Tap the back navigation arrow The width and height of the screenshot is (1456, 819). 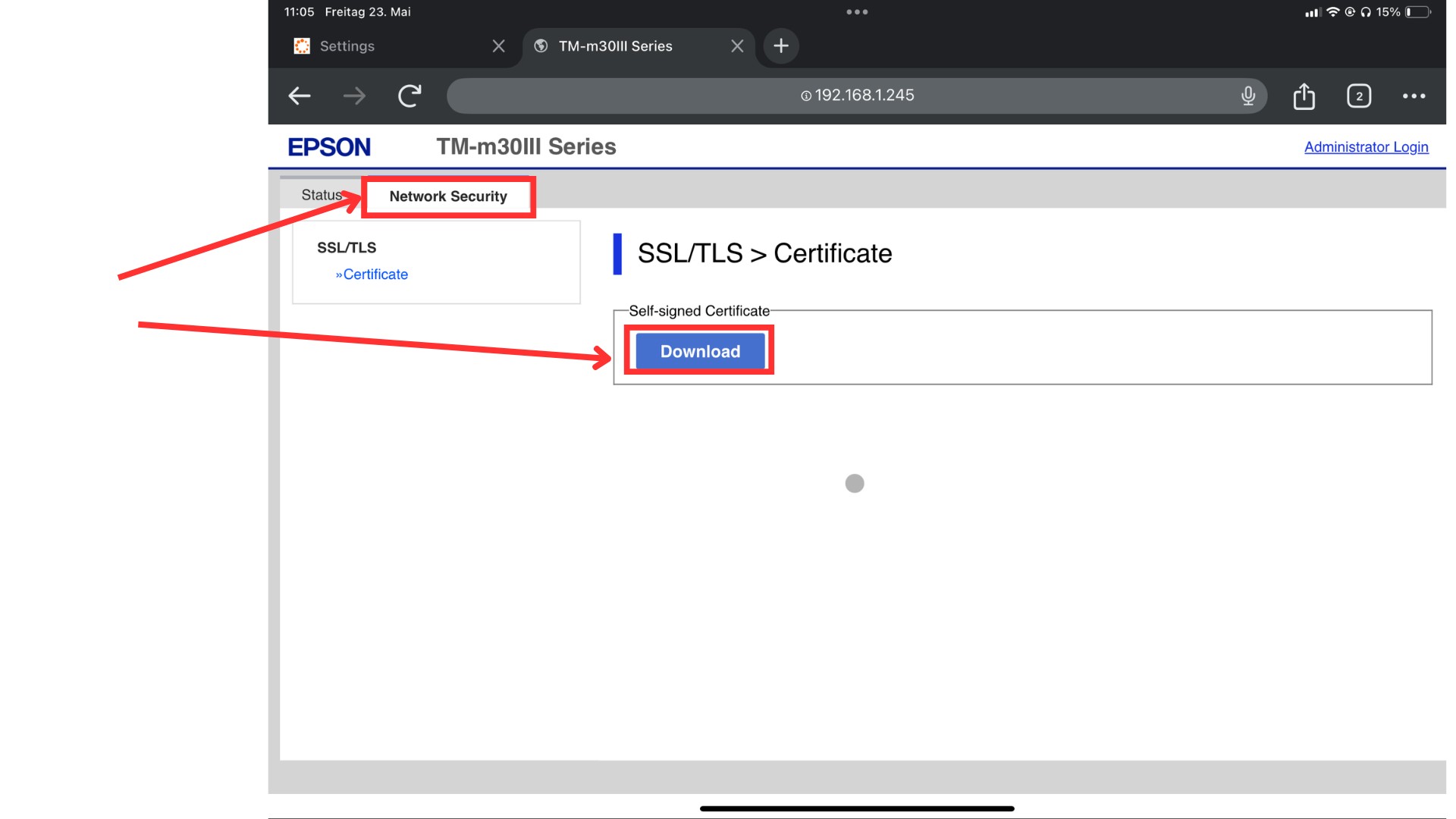coord(299,96)
